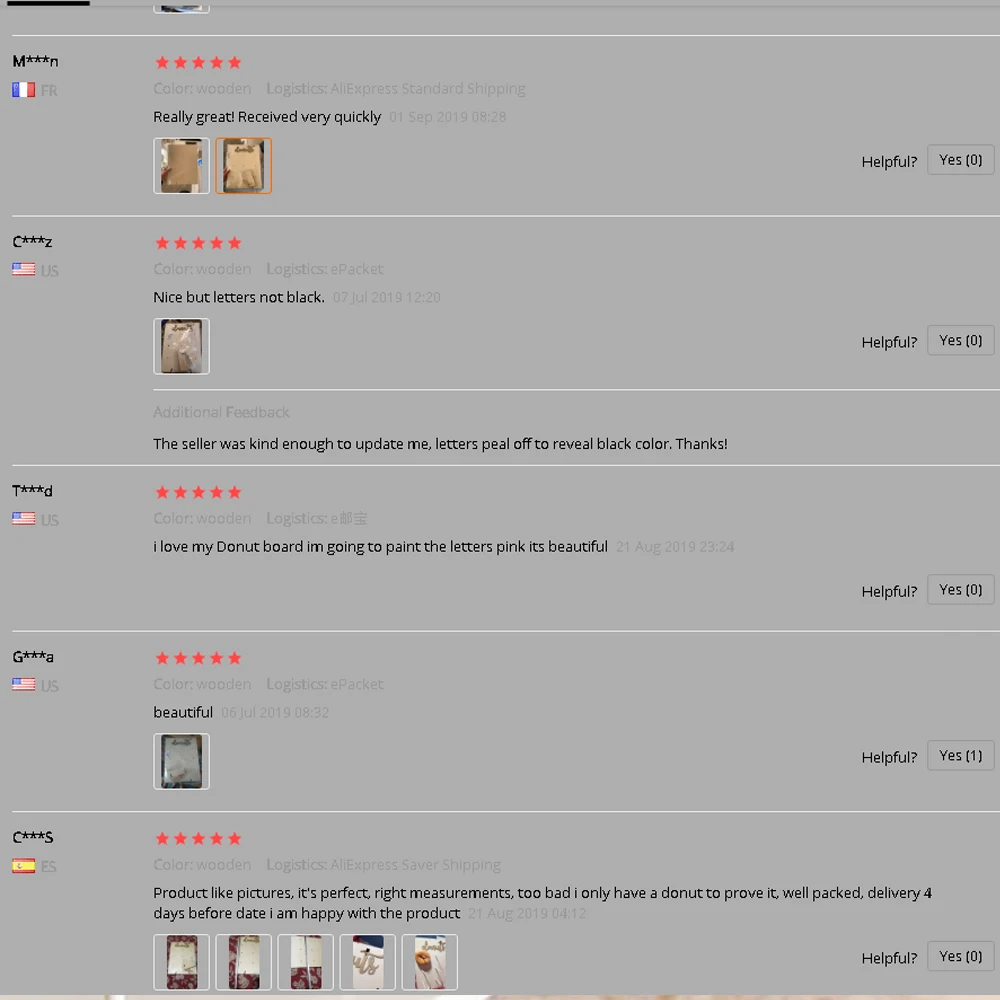
Task: Mark M***n's review helpful with Yes (0)
Action: (x=960, y=160)
